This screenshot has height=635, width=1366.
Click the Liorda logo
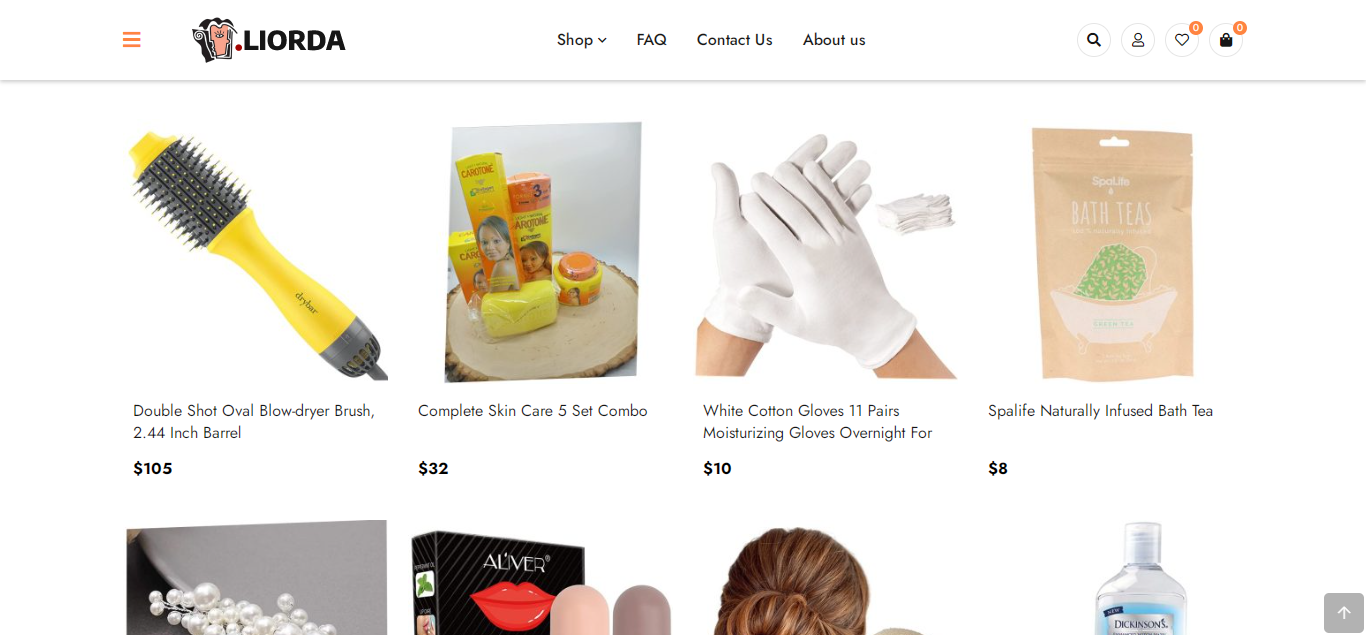(269, 40)
